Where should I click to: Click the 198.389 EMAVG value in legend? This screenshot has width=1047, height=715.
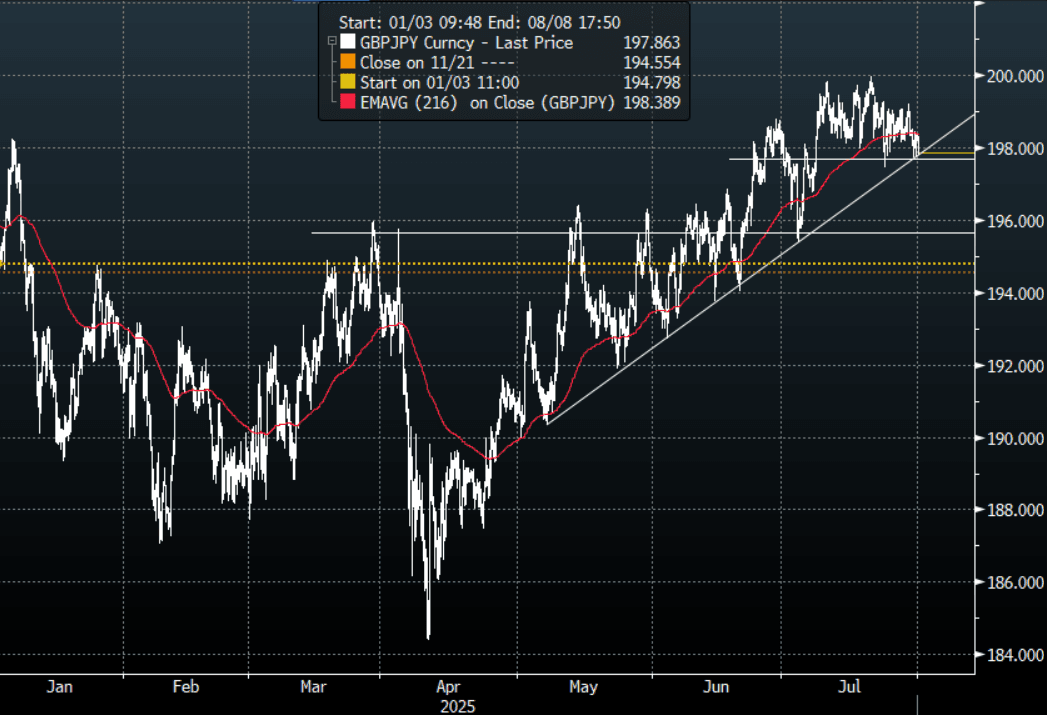652,102
